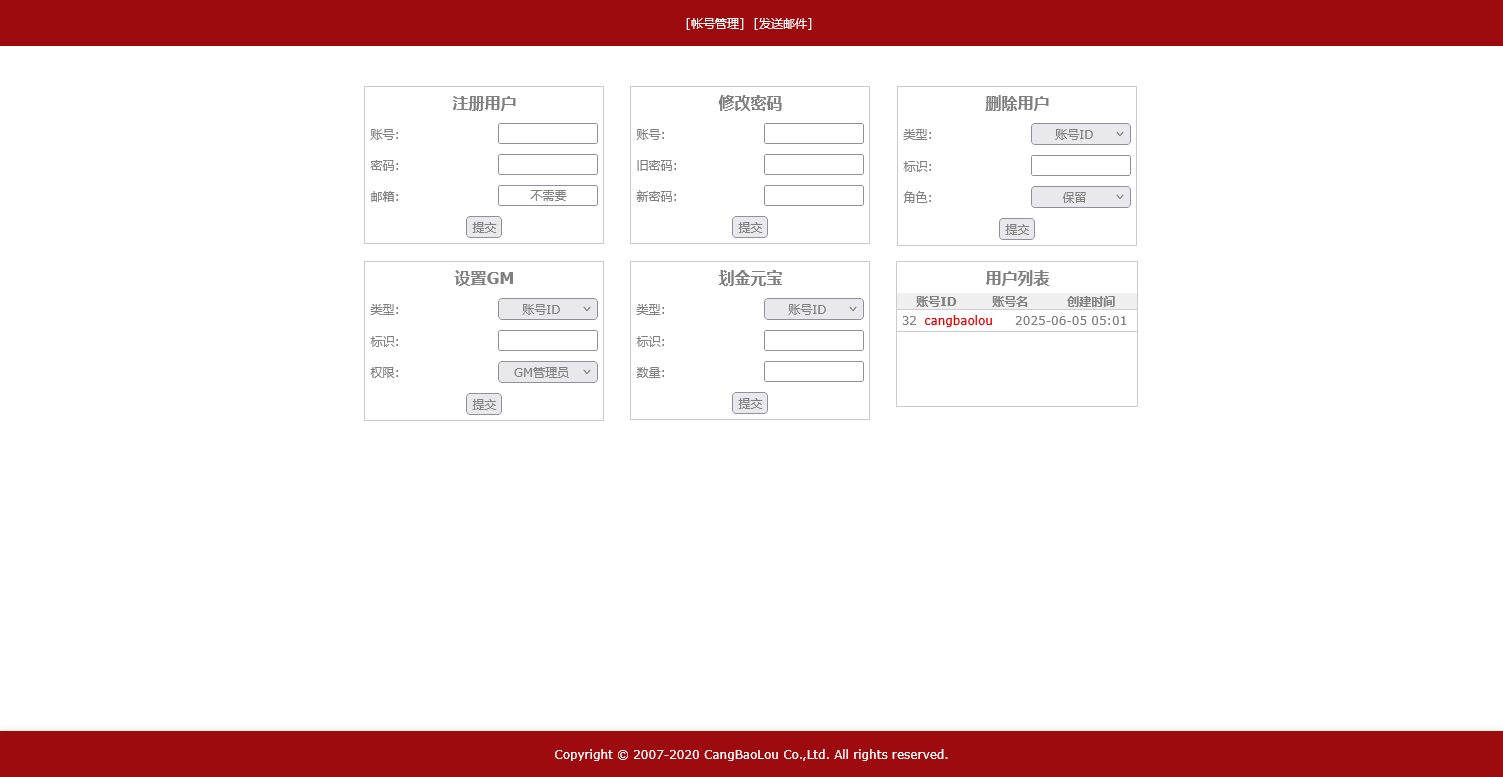This screenshot has height=777, width=1503.
Task: Open the 邮箱 dropdown showing 不需要
Action: [x=547, y=195]
